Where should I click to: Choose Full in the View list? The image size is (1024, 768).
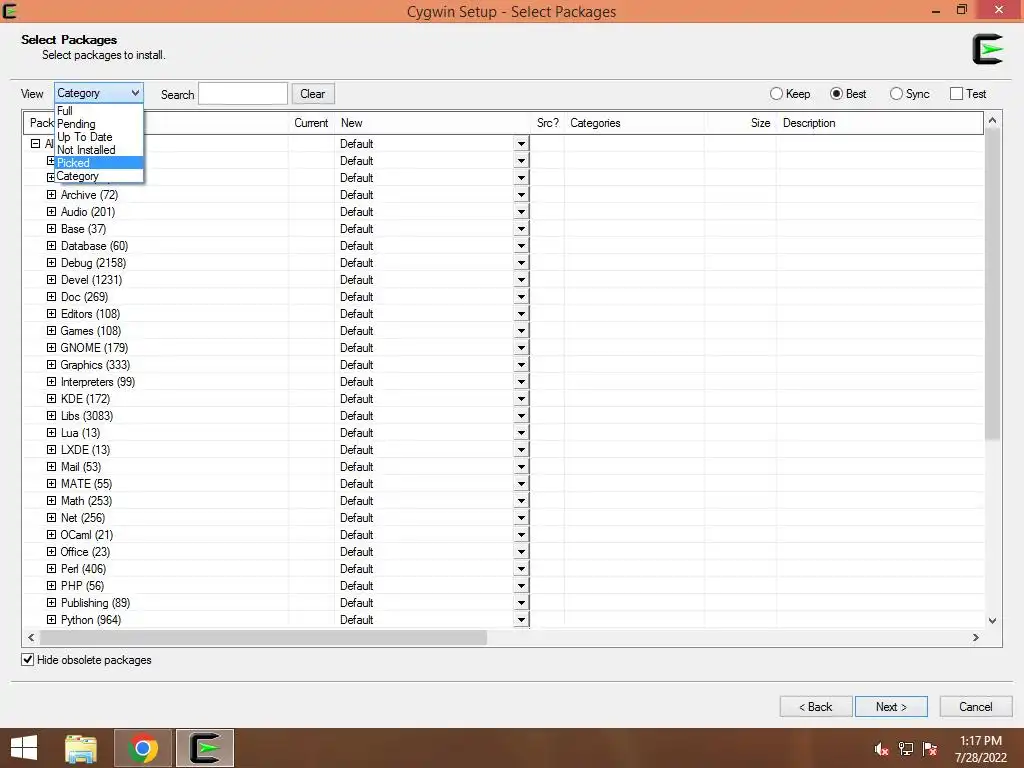(x=99, y=110)
